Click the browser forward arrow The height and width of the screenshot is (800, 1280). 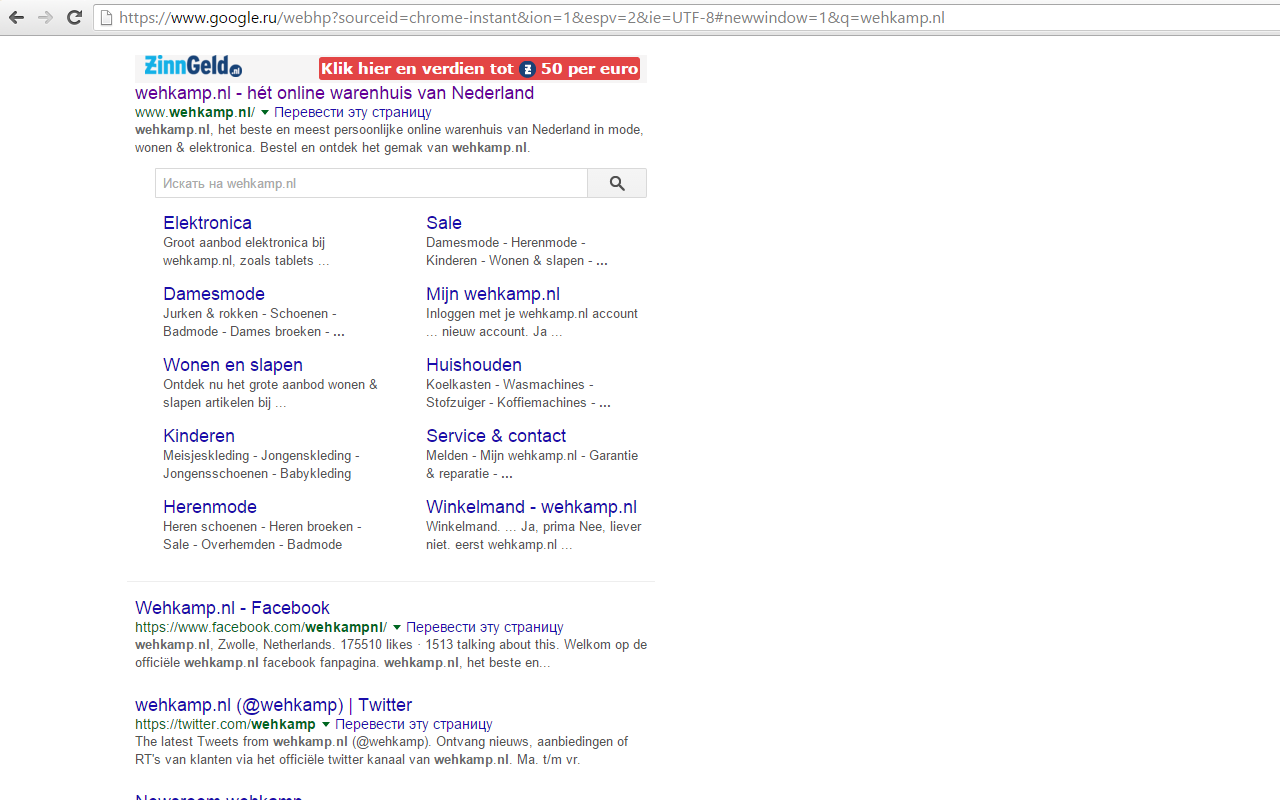coord(45,17)
